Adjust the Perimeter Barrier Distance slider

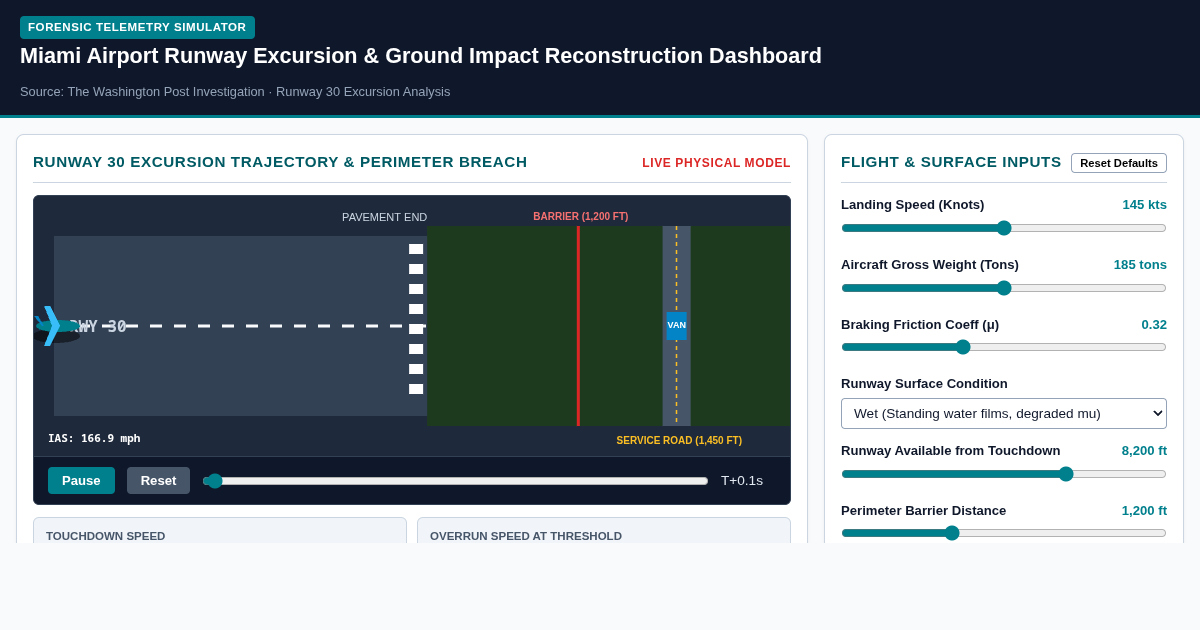pos(1004,533)
